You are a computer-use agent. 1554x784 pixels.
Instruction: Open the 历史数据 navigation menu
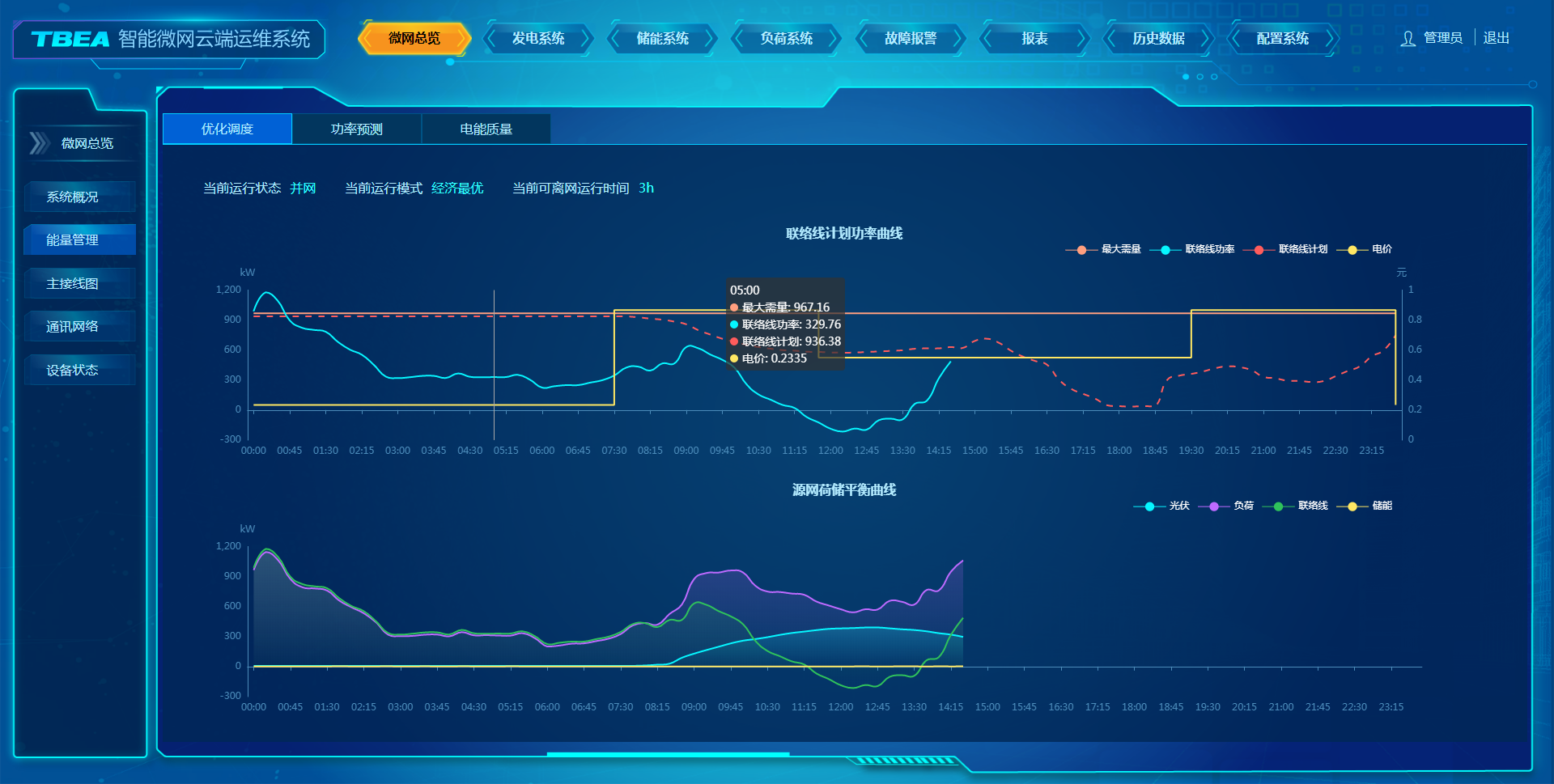pyautogui.click(x=1158, y=39)
